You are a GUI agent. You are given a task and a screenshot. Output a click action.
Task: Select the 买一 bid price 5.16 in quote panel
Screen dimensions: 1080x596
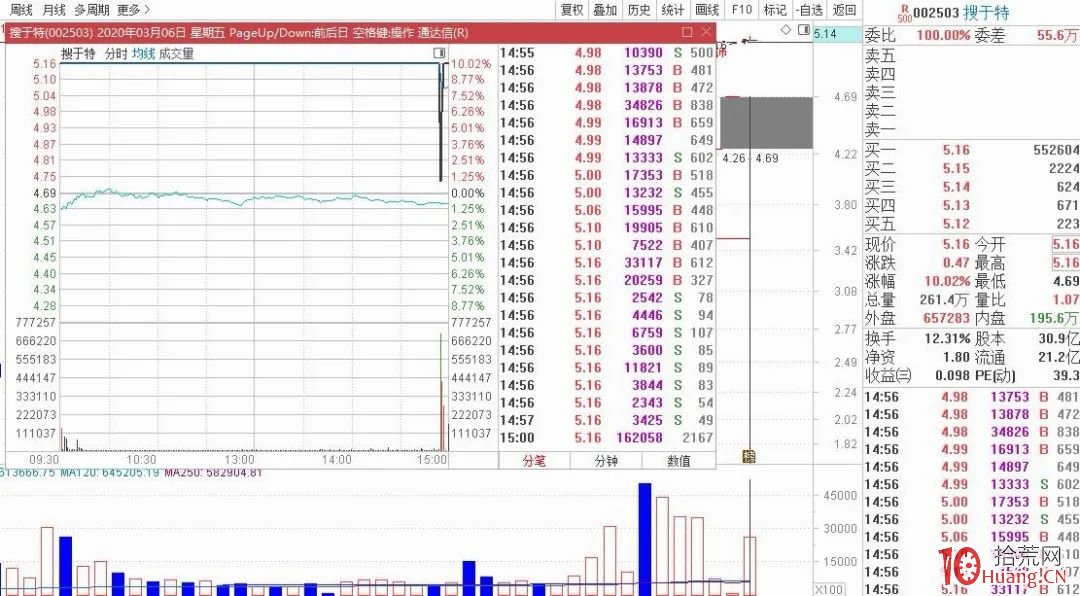(958, 151)
